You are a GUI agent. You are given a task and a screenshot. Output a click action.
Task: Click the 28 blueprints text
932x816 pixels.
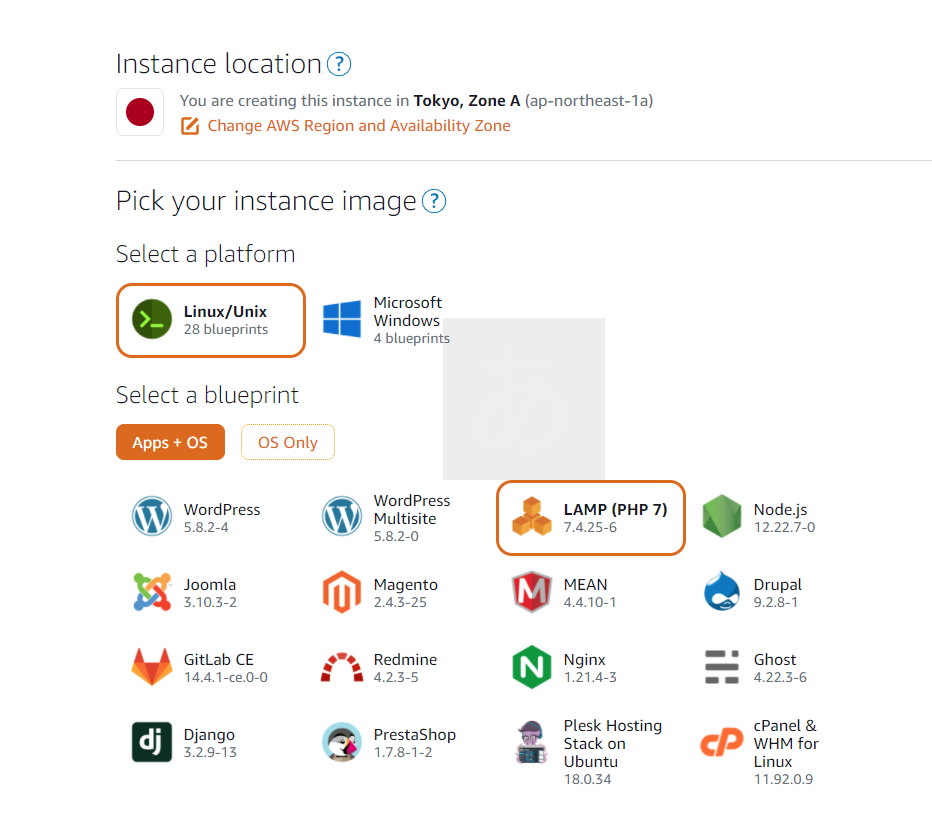click(x=226, y=329)
